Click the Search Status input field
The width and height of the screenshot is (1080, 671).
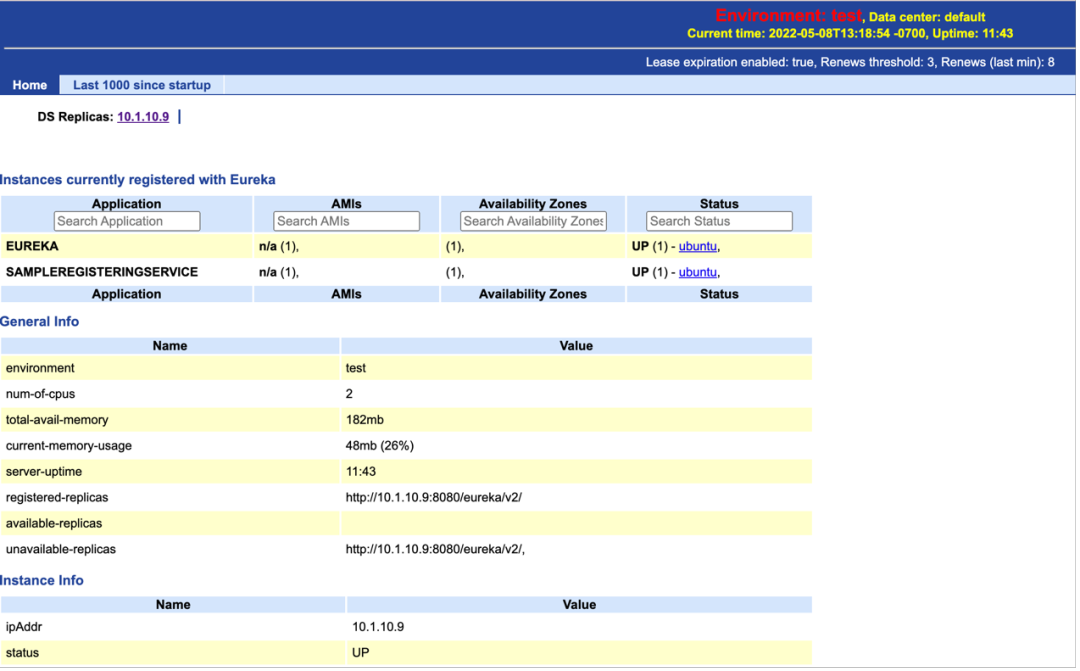point(719,221)
